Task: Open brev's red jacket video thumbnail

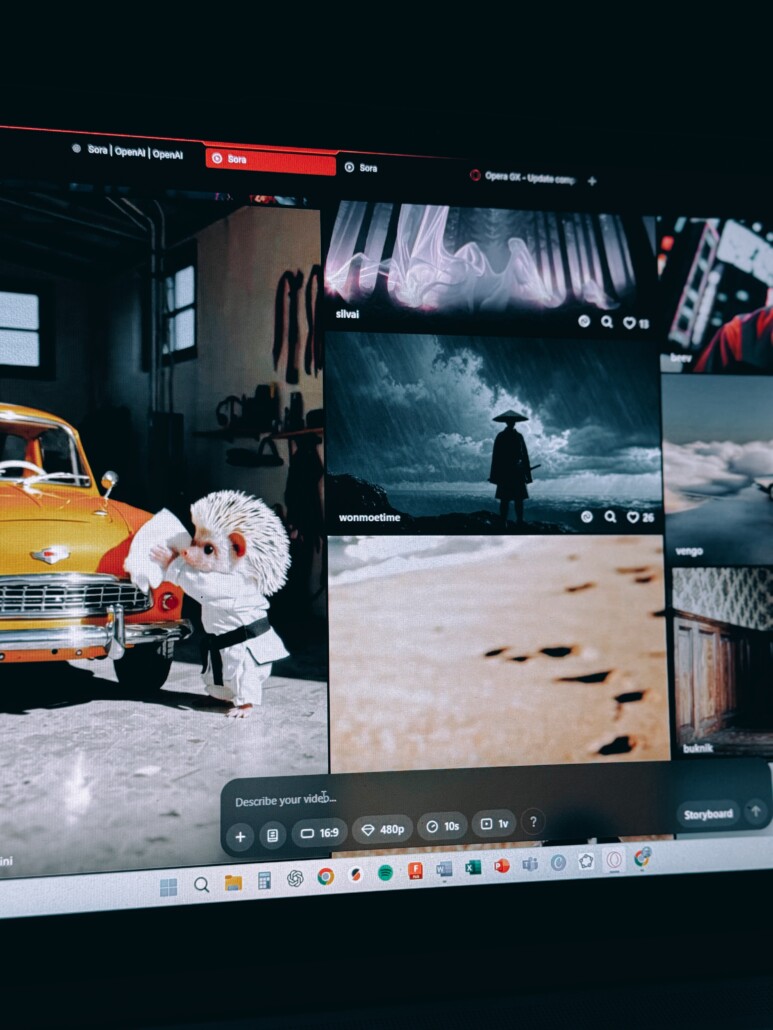Action: (716, 294)
